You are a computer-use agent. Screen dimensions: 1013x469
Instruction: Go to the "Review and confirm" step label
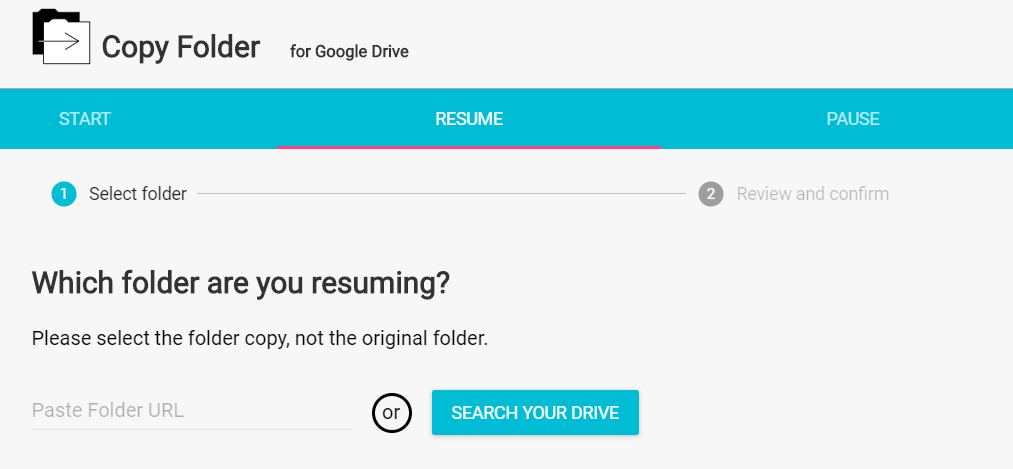pos(812,194)
